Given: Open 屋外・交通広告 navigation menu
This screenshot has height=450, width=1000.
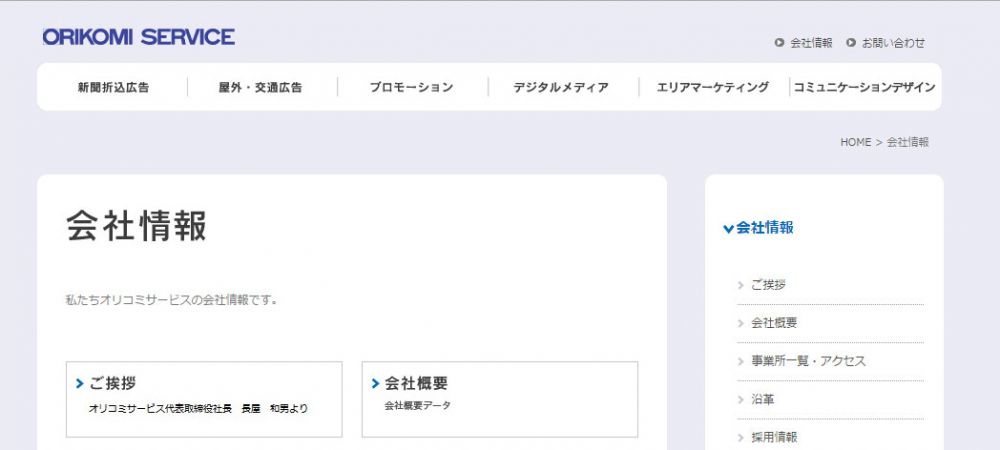Looking at the screenshot, I should click(260, 87).
